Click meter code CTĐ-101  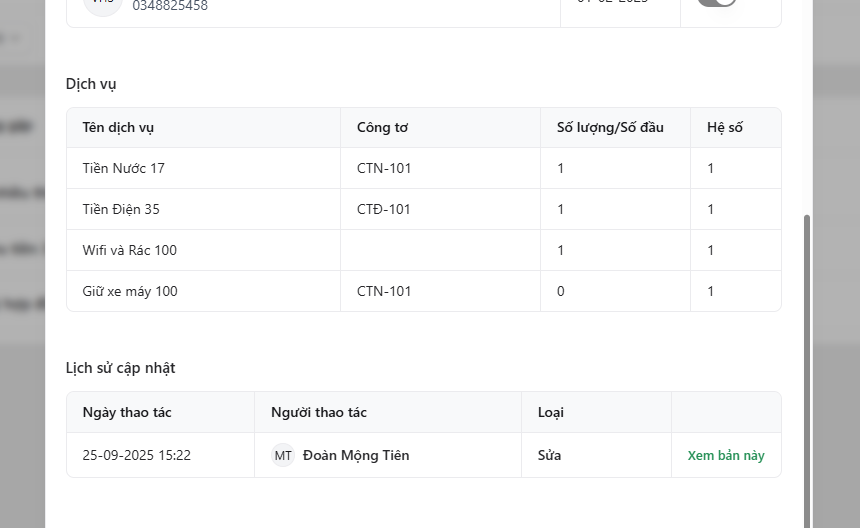(x=384, y=209)
